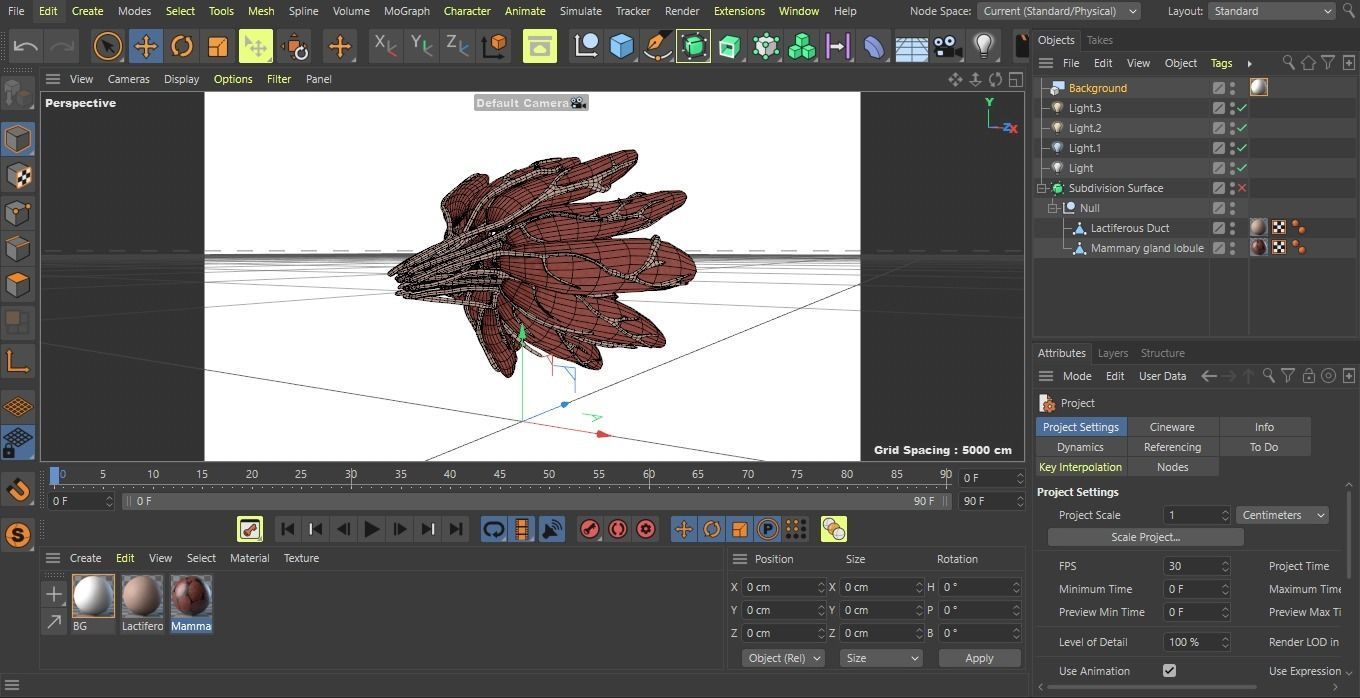Open the Referencing tab button
Image resolution: width=1360 pixels, height=698 pixels.
(x=1172, y=447)
